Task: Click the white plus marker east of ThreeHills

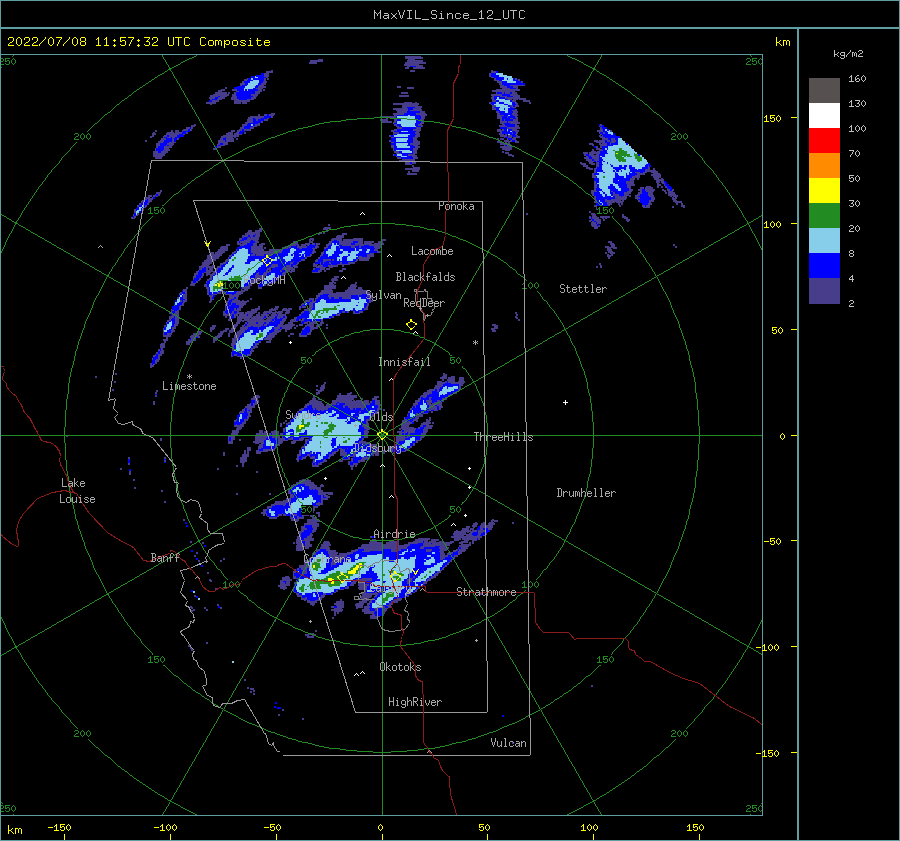Action: pos(565,402)
